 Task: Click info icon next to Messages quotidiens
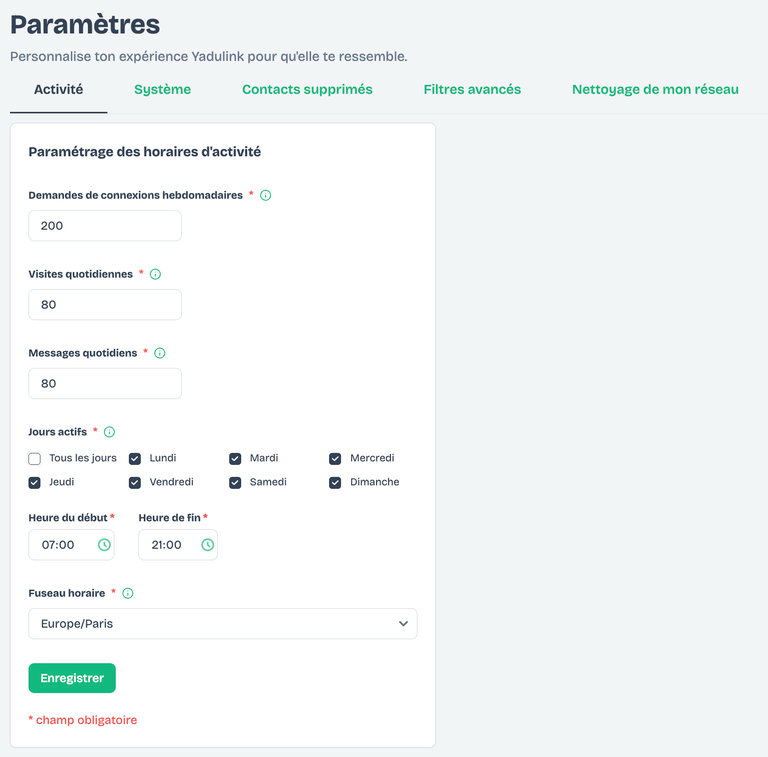pos(160,353)
